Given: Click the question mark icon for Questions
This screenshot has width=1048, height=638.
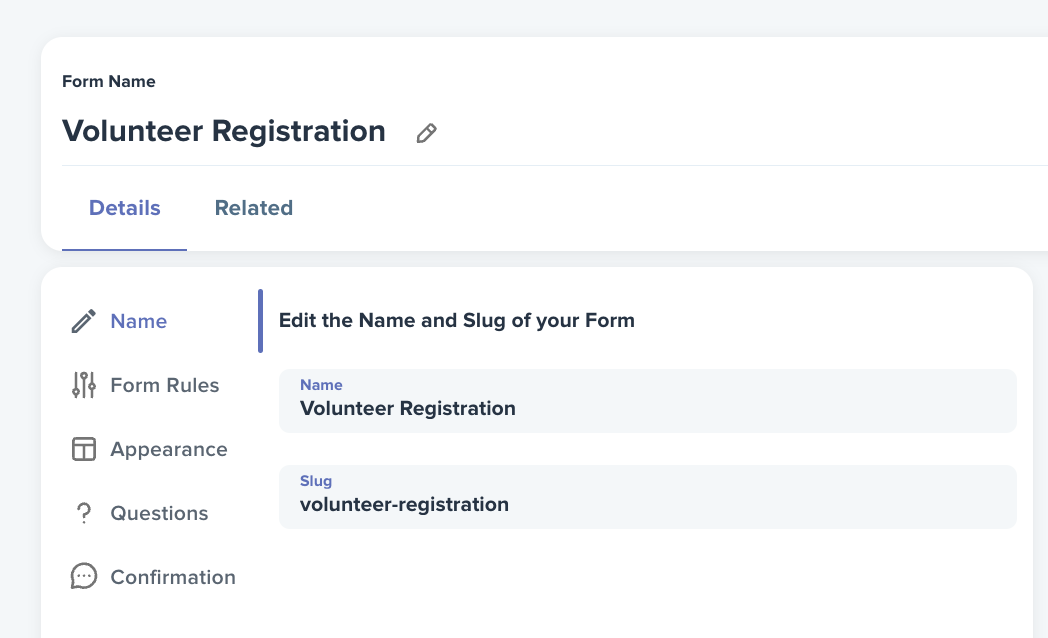Looking at the screenshot, I should [x=84, y=513].
